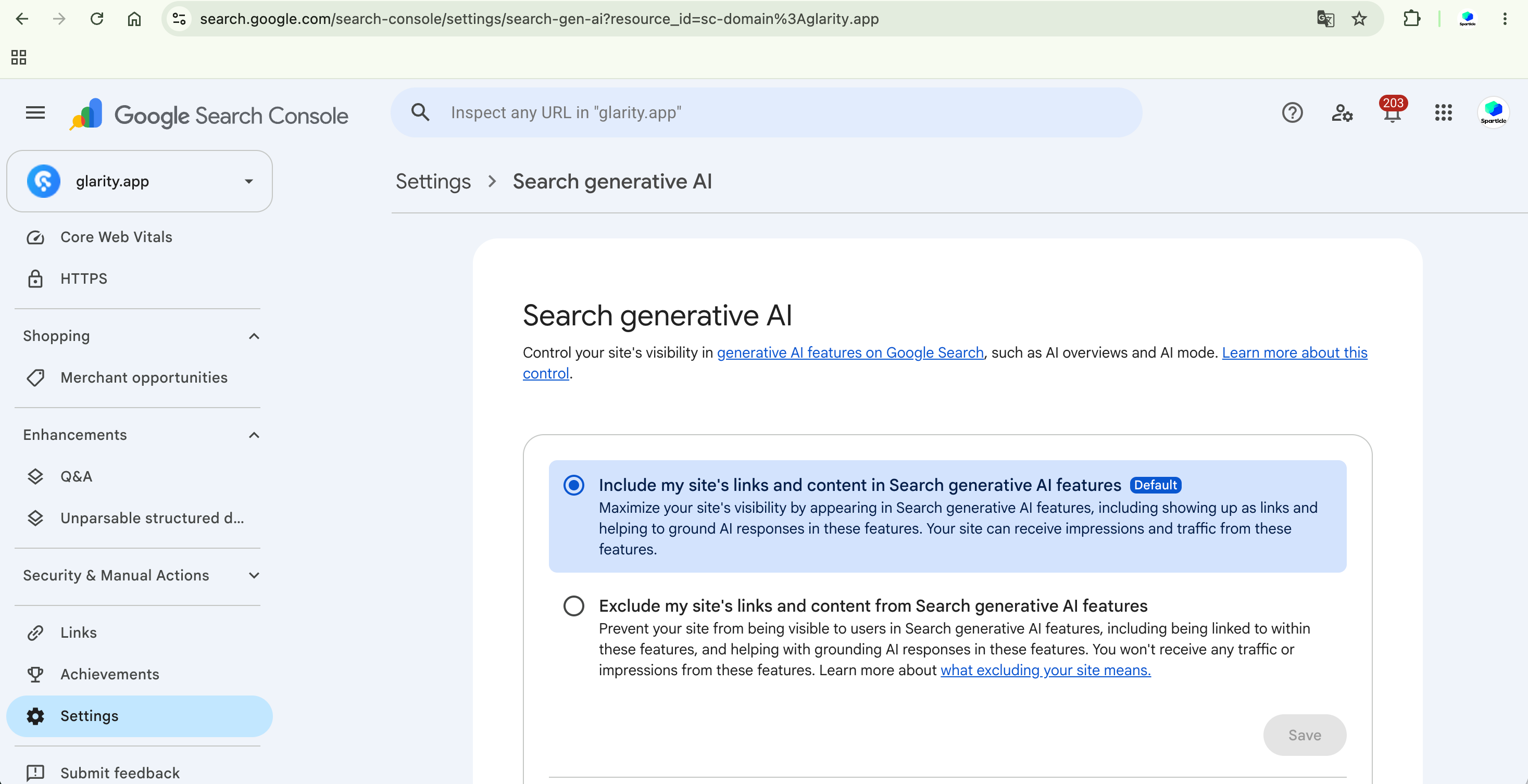
Task: Open the Learn more about this control link
Action: [1294, 353]
